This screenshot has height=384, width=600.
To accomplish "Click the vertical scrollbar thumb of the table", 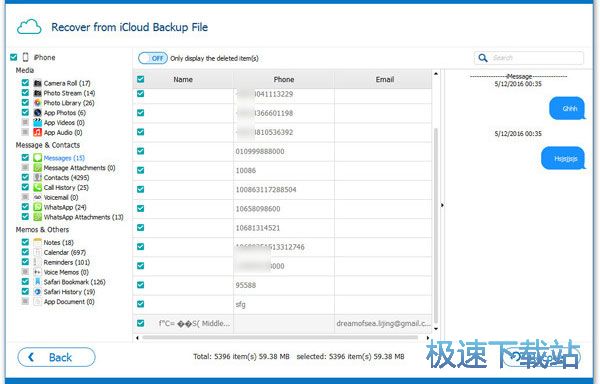I will pyautogui.click(x=436, y=226).
